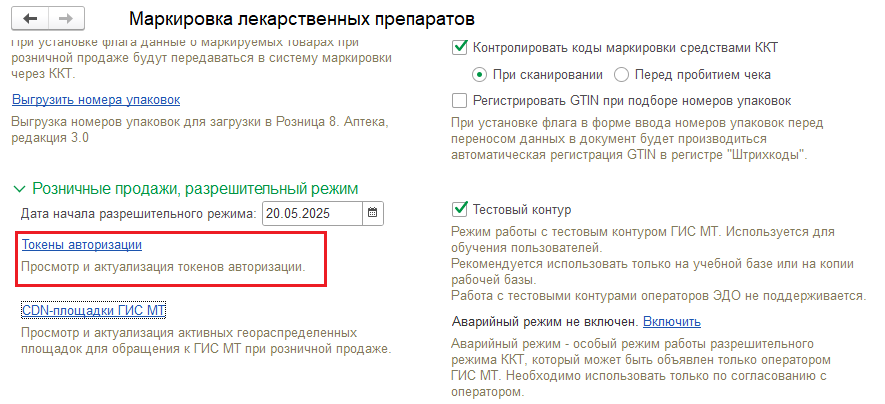Go back with the left arrow button
This screenshot has width=885, height=404.
(x=30, y=19)
